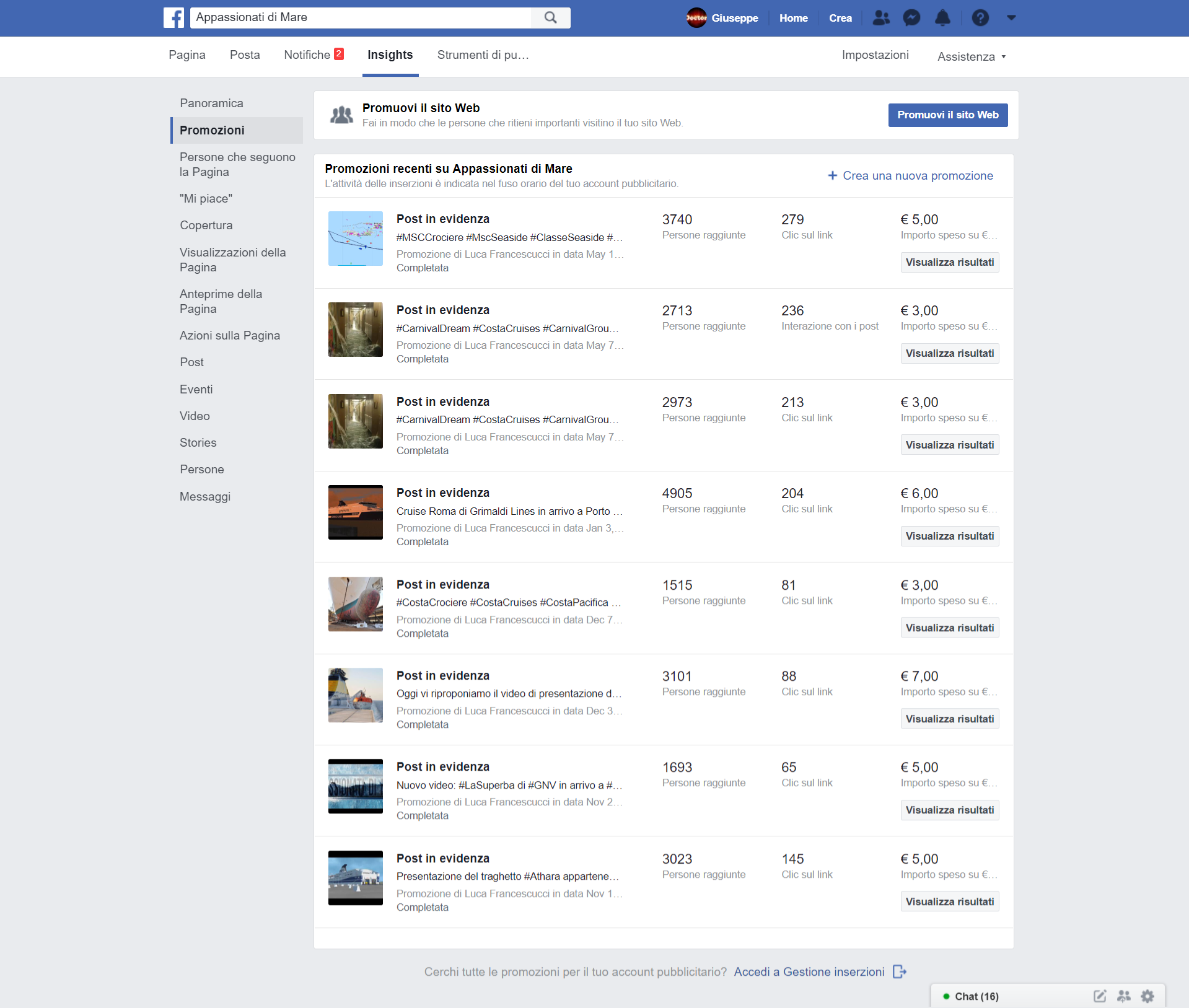Open the Notifiche tab
The height and width of the screenshot is (1008, 1189).
pyautogui.click(x=314, y=55)
